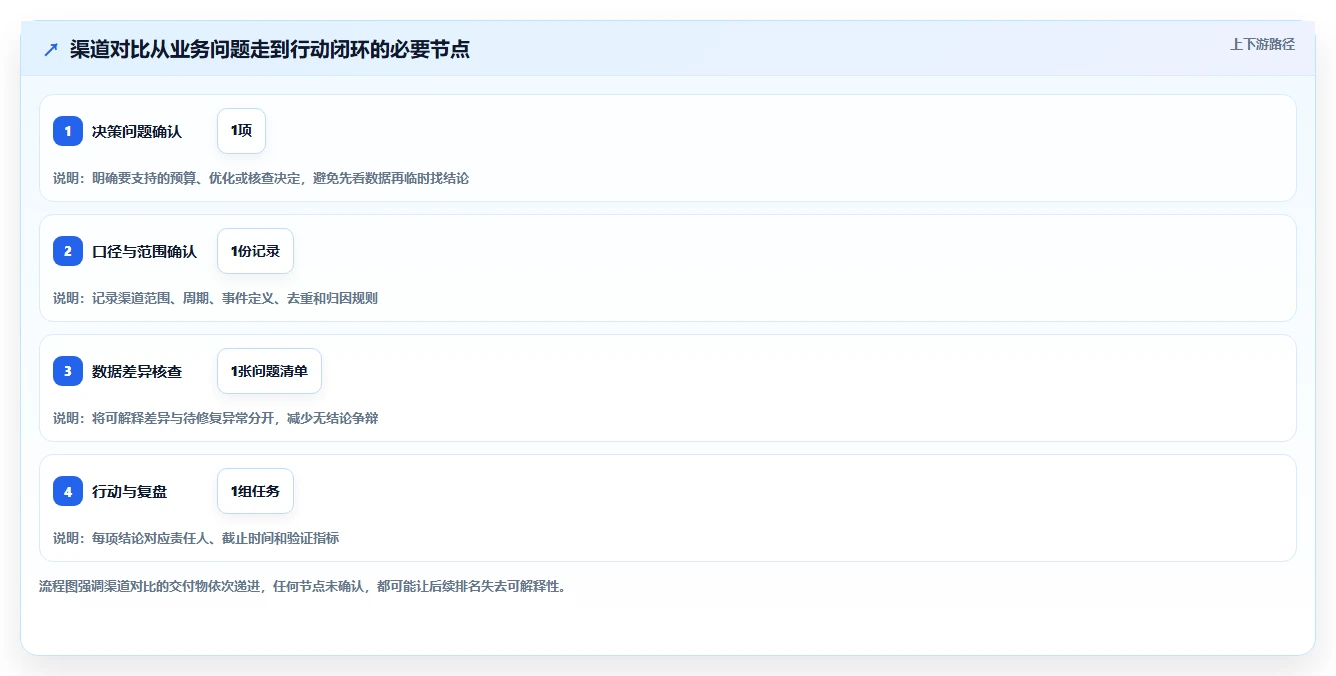Select the '1组任务' tag
Image resolution: width=1336 pixels, height=676 pixels.
click(255, 491)
